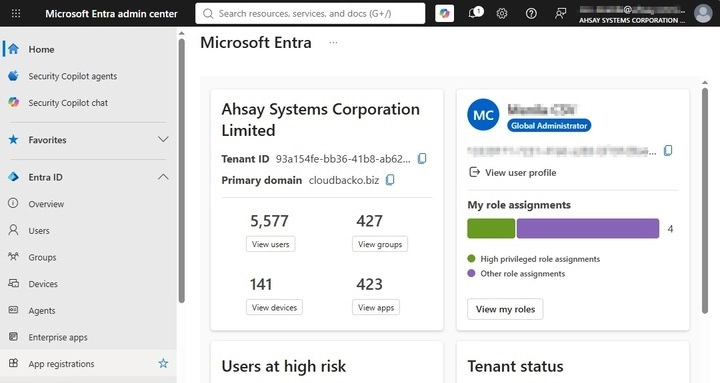Click the Microsoft Entra admin center title
720x383 pixels.
111,14
